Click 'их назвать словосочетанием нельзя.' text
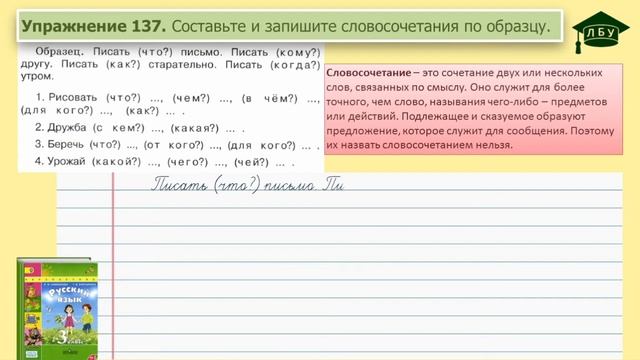This screenshot has height=360, width=640. coord(419,145)
